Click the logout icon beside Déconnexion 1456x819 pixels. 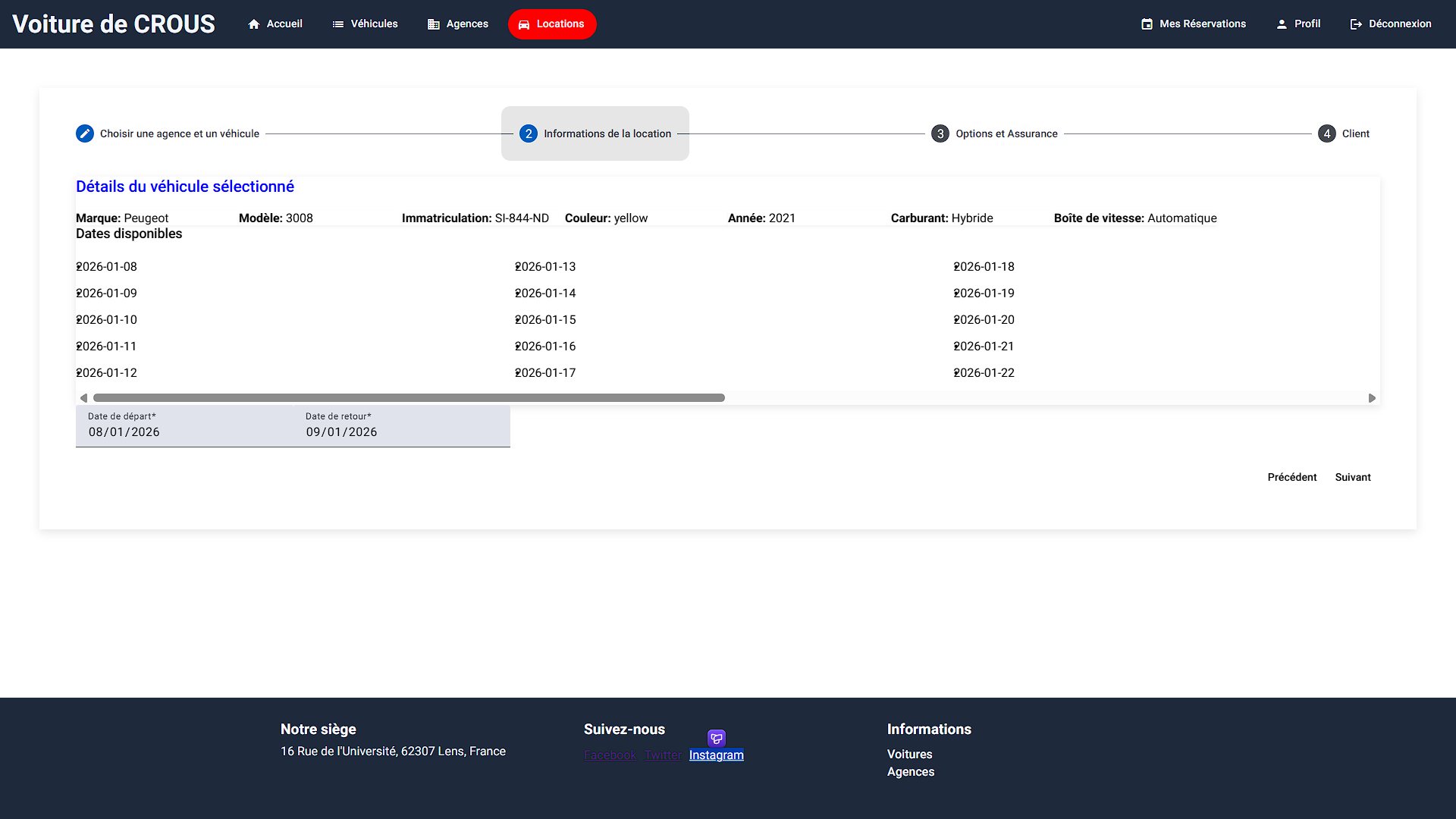(1356, 24)
